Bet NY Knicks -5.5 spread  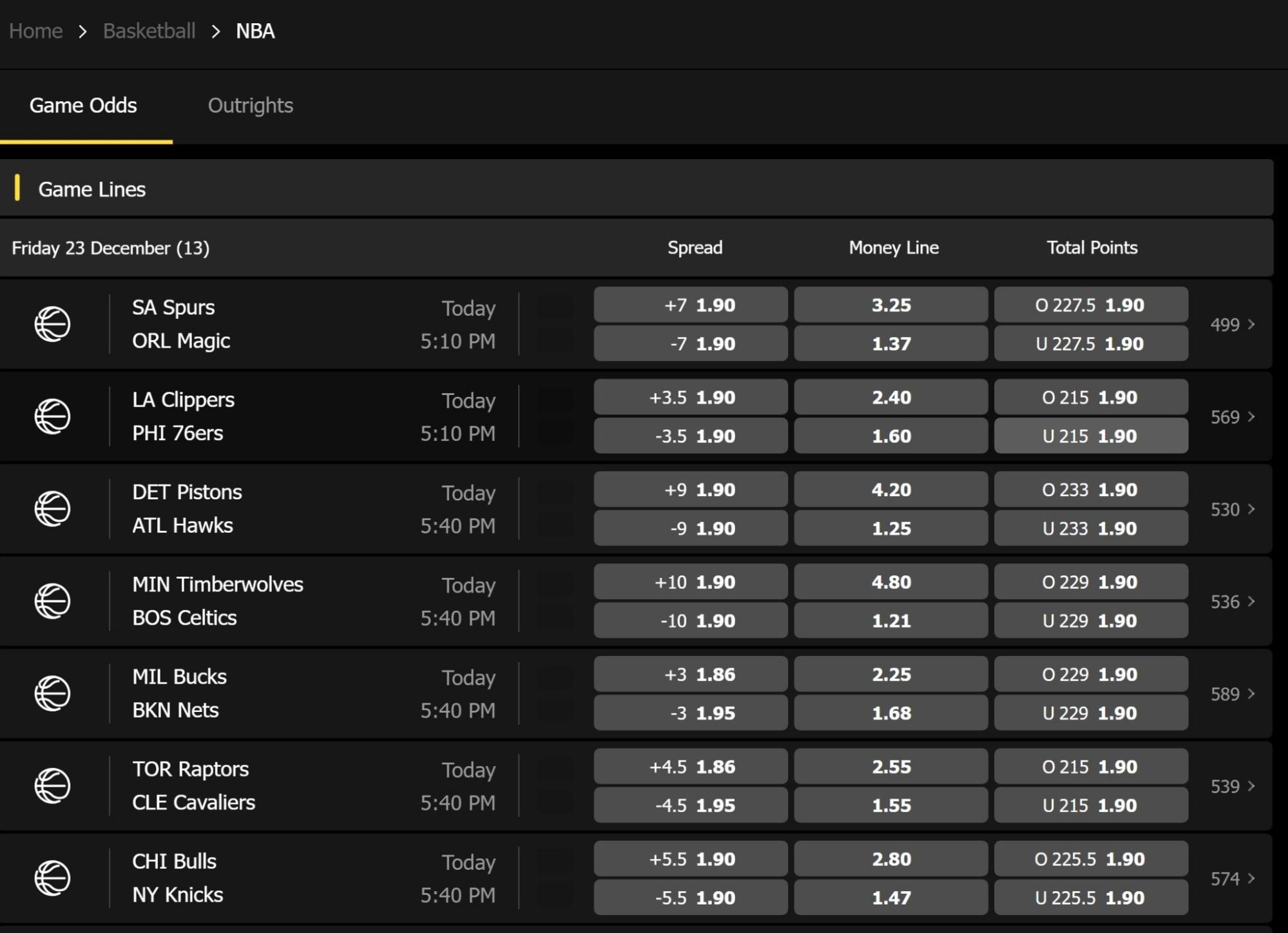click(691, 898)
